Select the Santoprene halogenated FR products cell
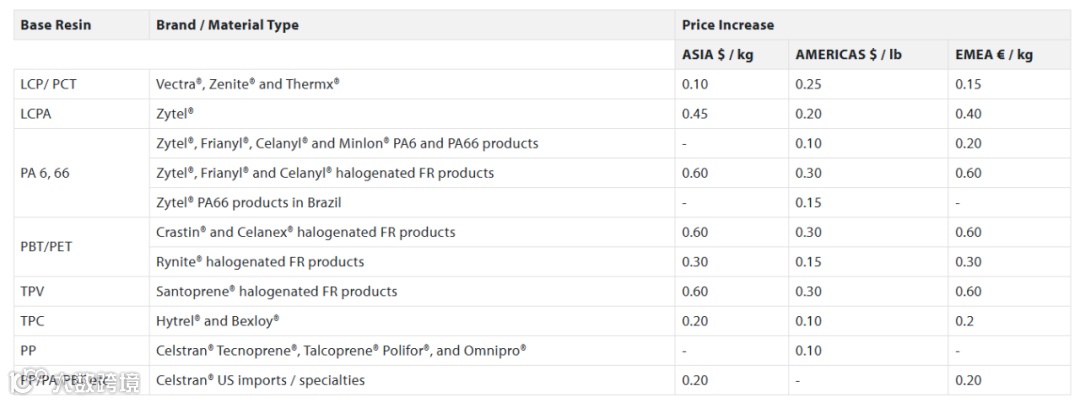 [x=276, y=291]
